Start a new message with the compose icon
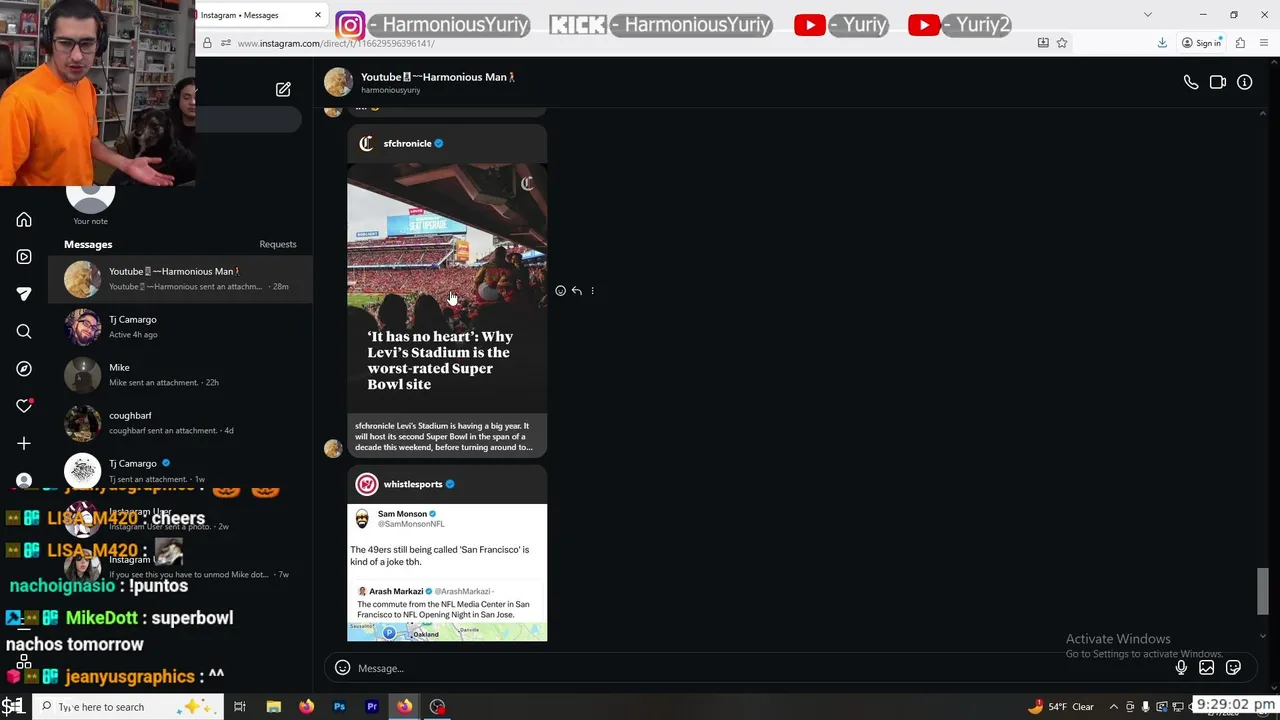The height and width of the screenshot is (720, 1280). pyautogui.click(x=283, y=90)
